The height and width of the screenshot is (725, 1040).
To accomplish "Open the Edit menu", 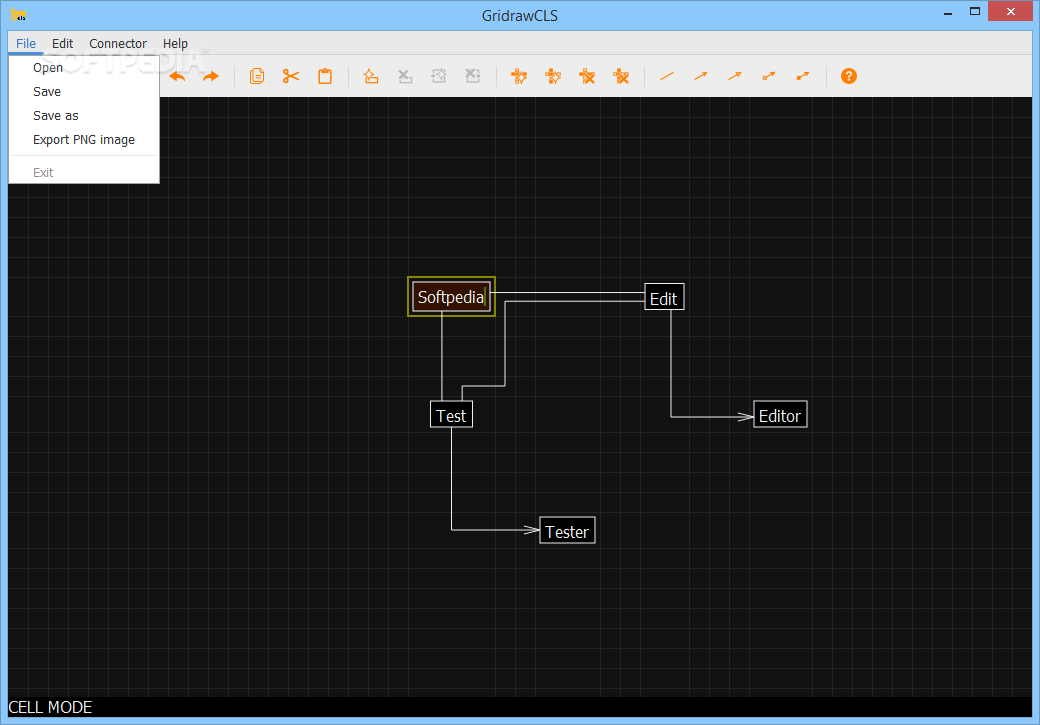I will pos(62,43).
